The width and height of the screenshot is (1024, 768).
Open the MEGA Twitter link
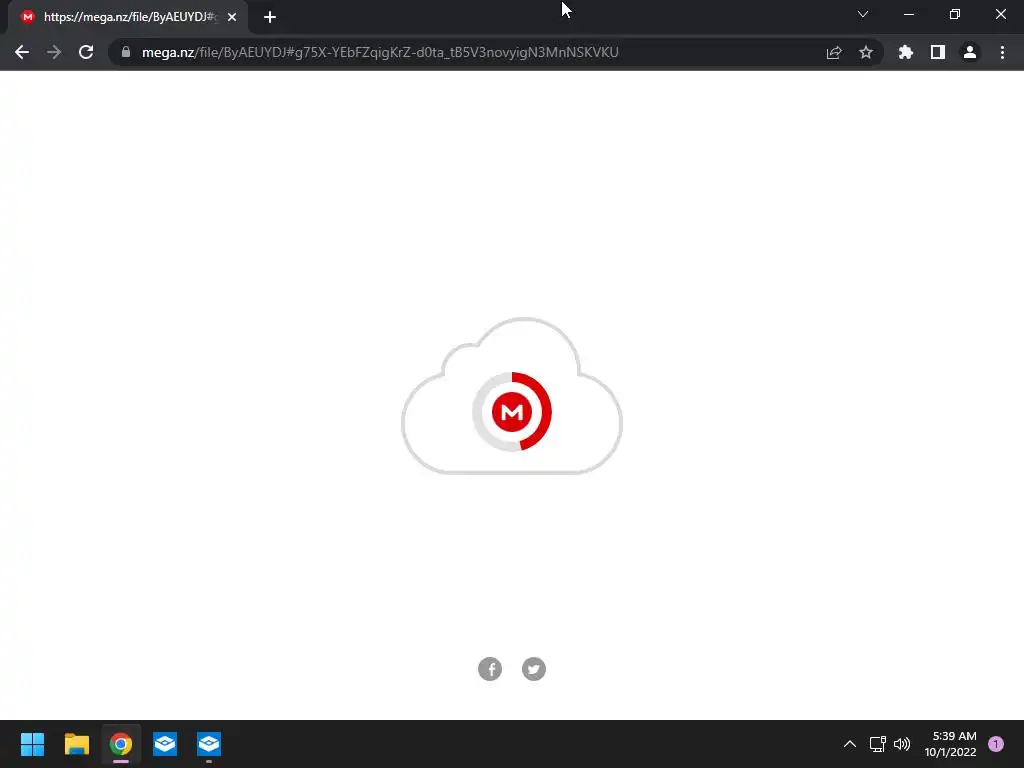point(534,669)
